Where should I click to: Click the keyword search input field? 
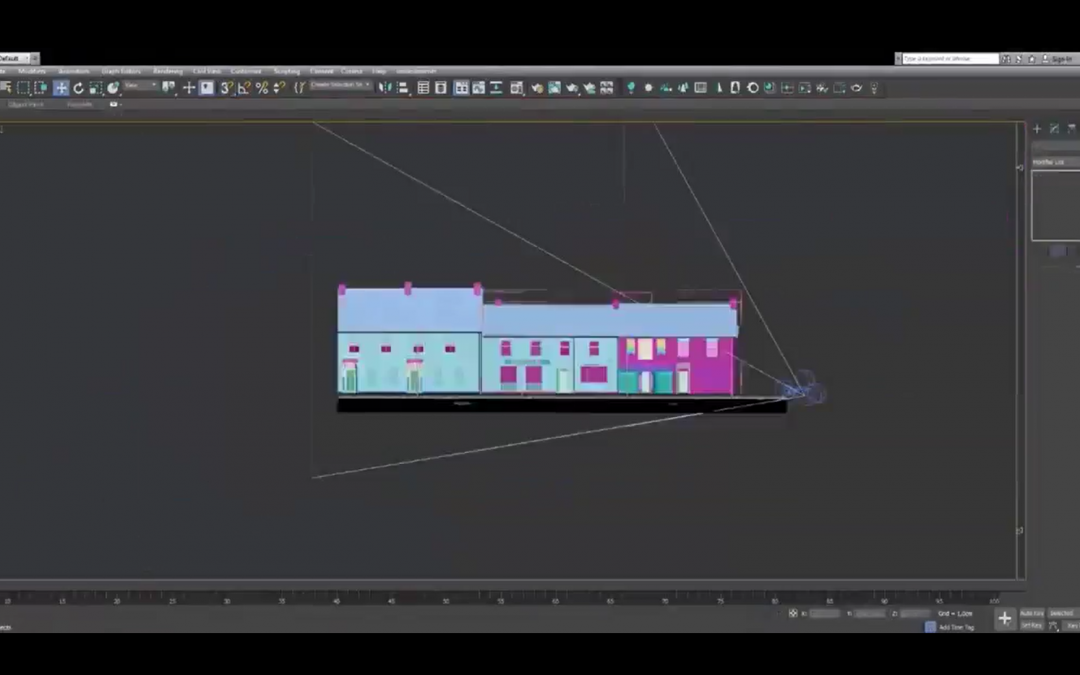[x=949, y=59]
